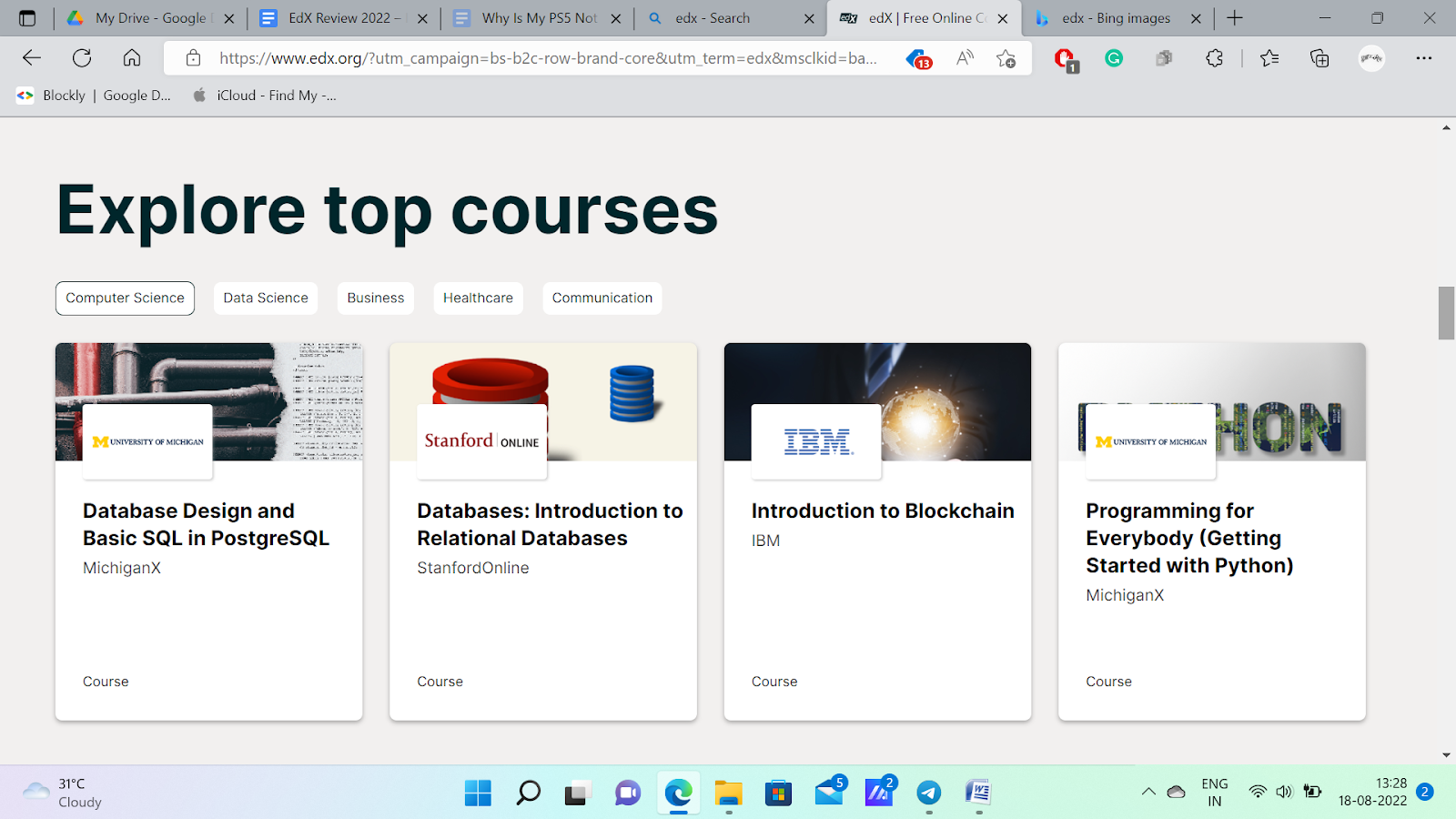Viewport: 1456px width, 819px height.
Task: Open the clock and date flyout
Action: click(1372, 793)
